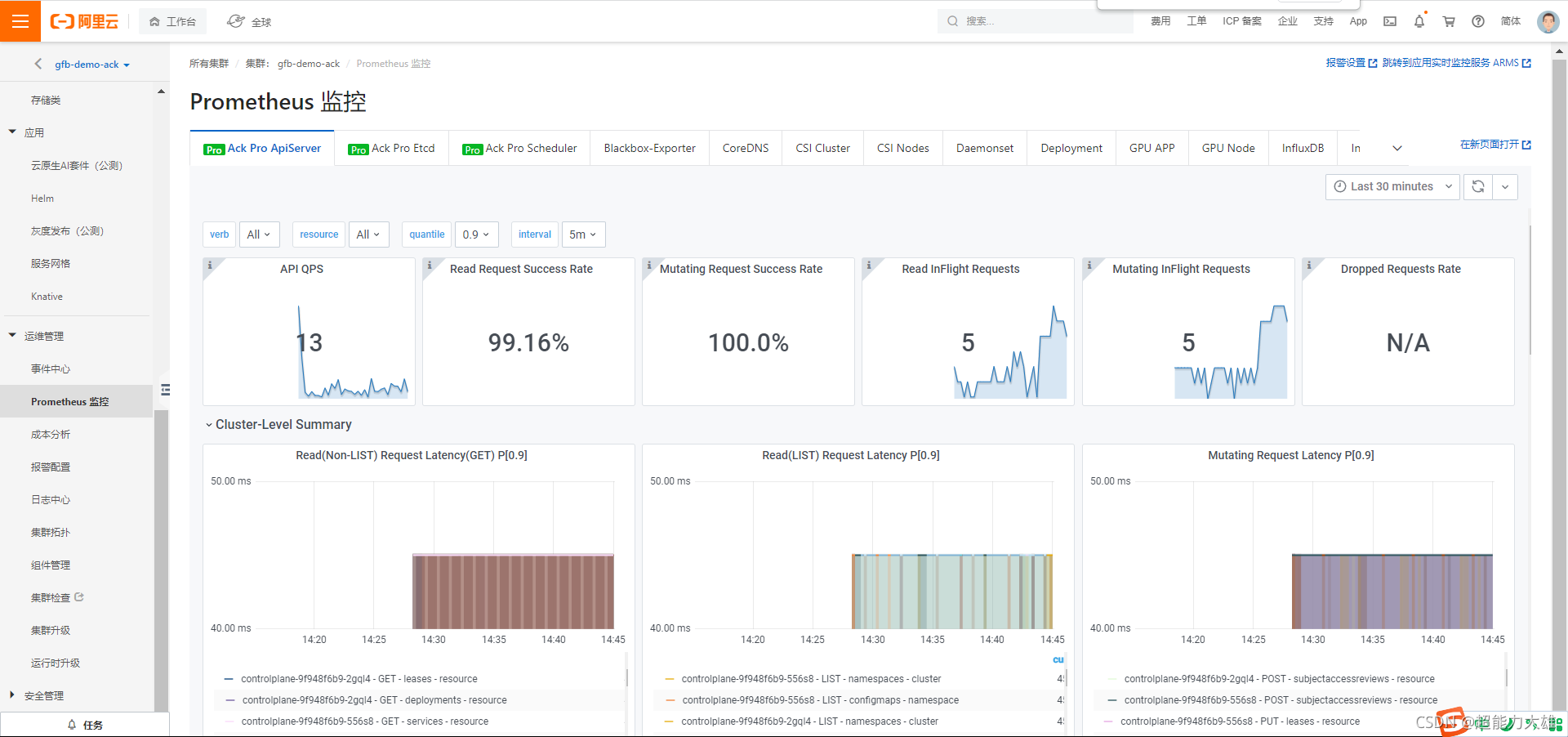Open the Cloud Shell terminal icon

point(1390,21)
